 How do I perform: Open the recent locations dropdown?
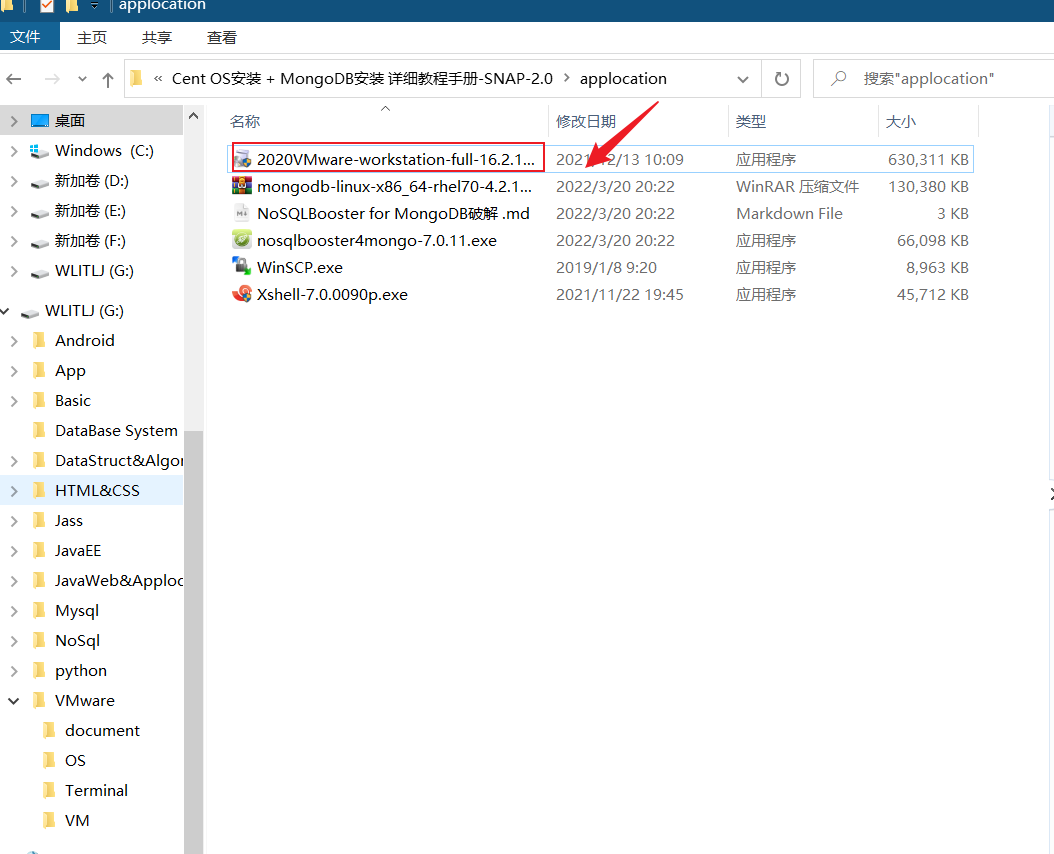[82, 79]
